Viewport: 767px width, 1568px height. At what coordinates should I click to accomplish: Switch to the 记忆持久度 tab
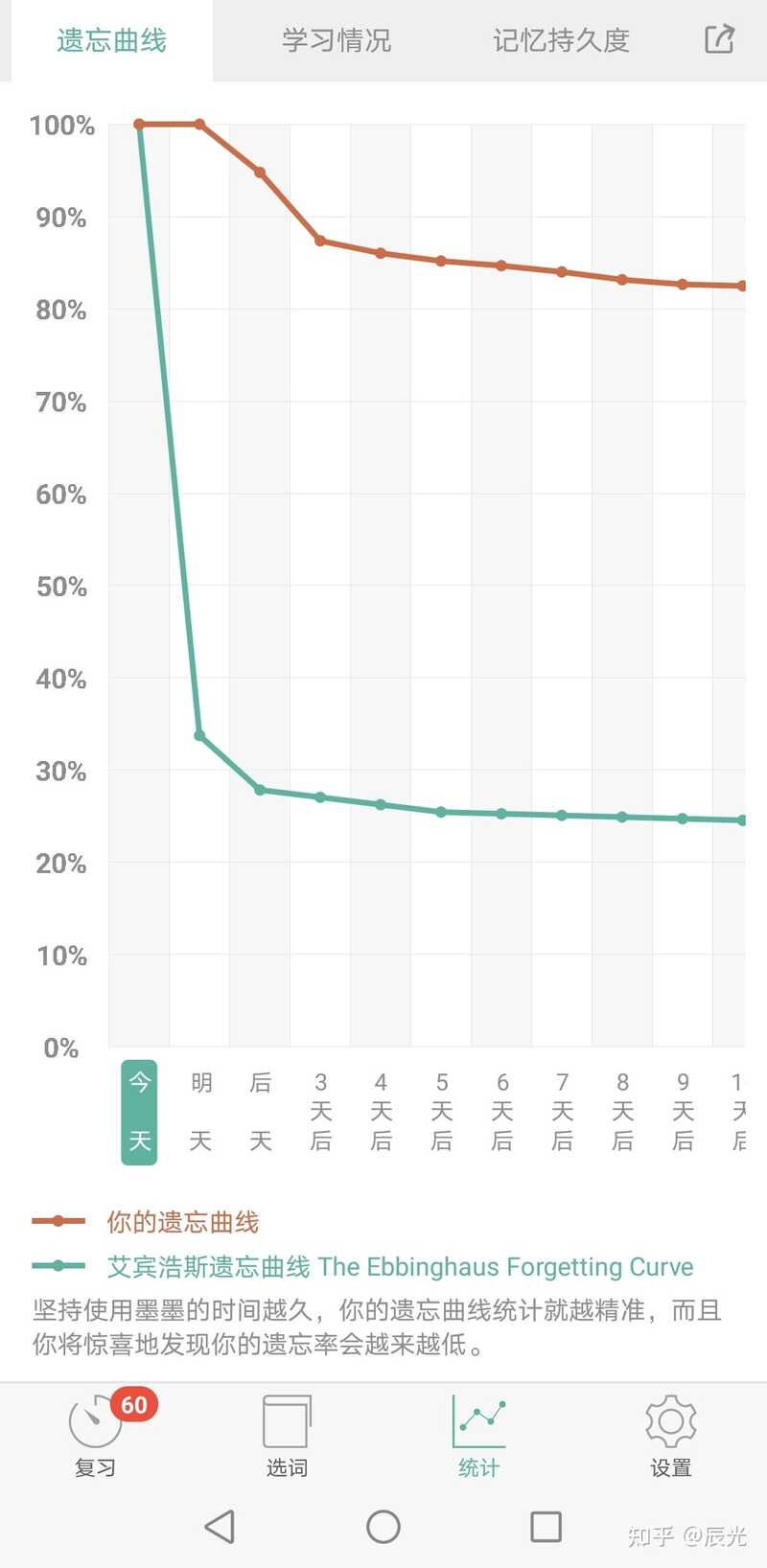pyautogui.click(x=562, y=40)
